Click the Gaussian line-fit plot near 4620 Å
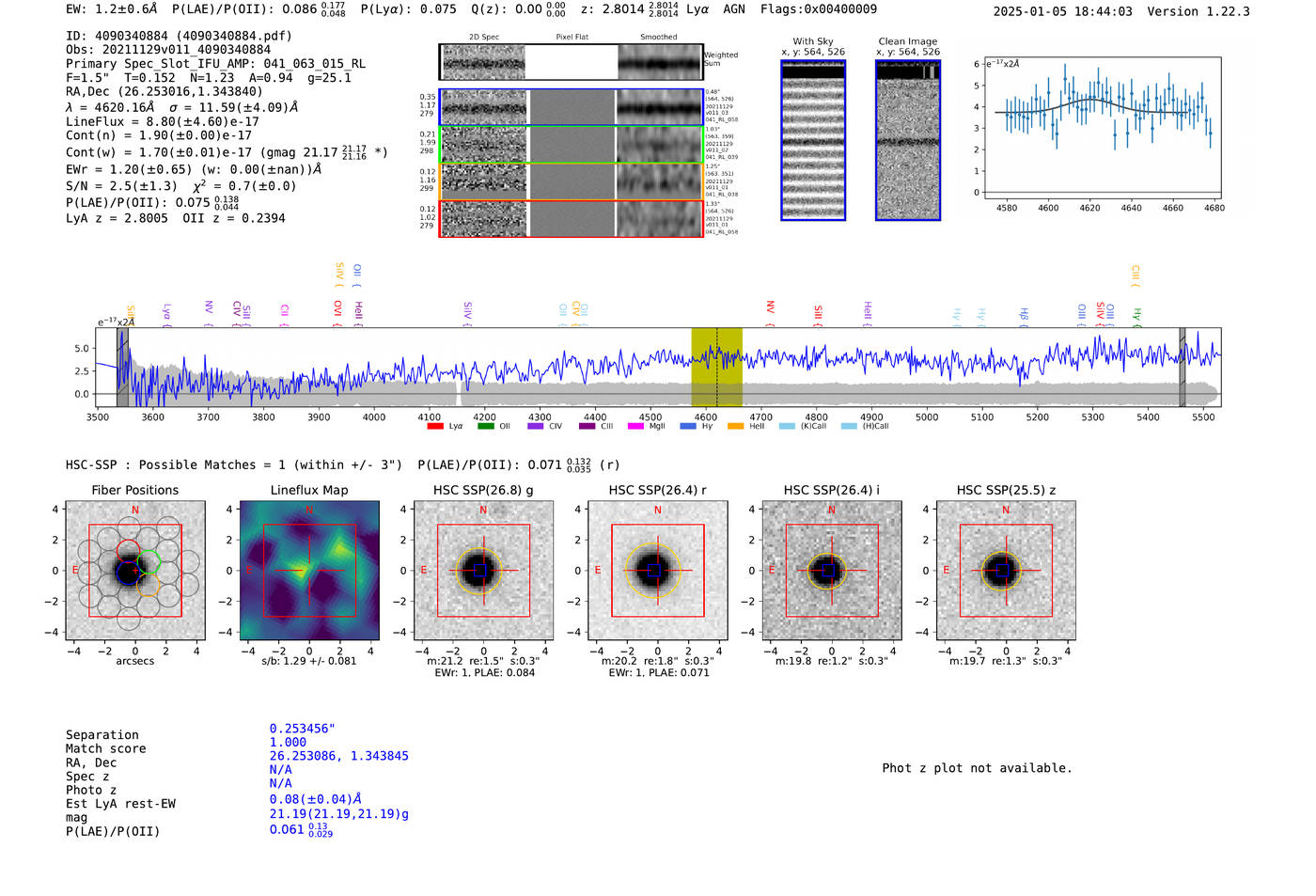Screen dimensions: 1316x896 point(1102,128)
